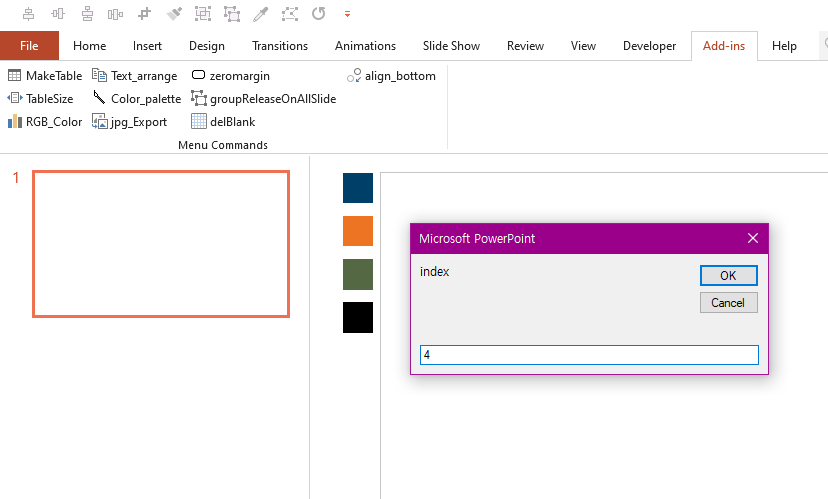Run the groupReleaseOnAllSlide command

264,99
